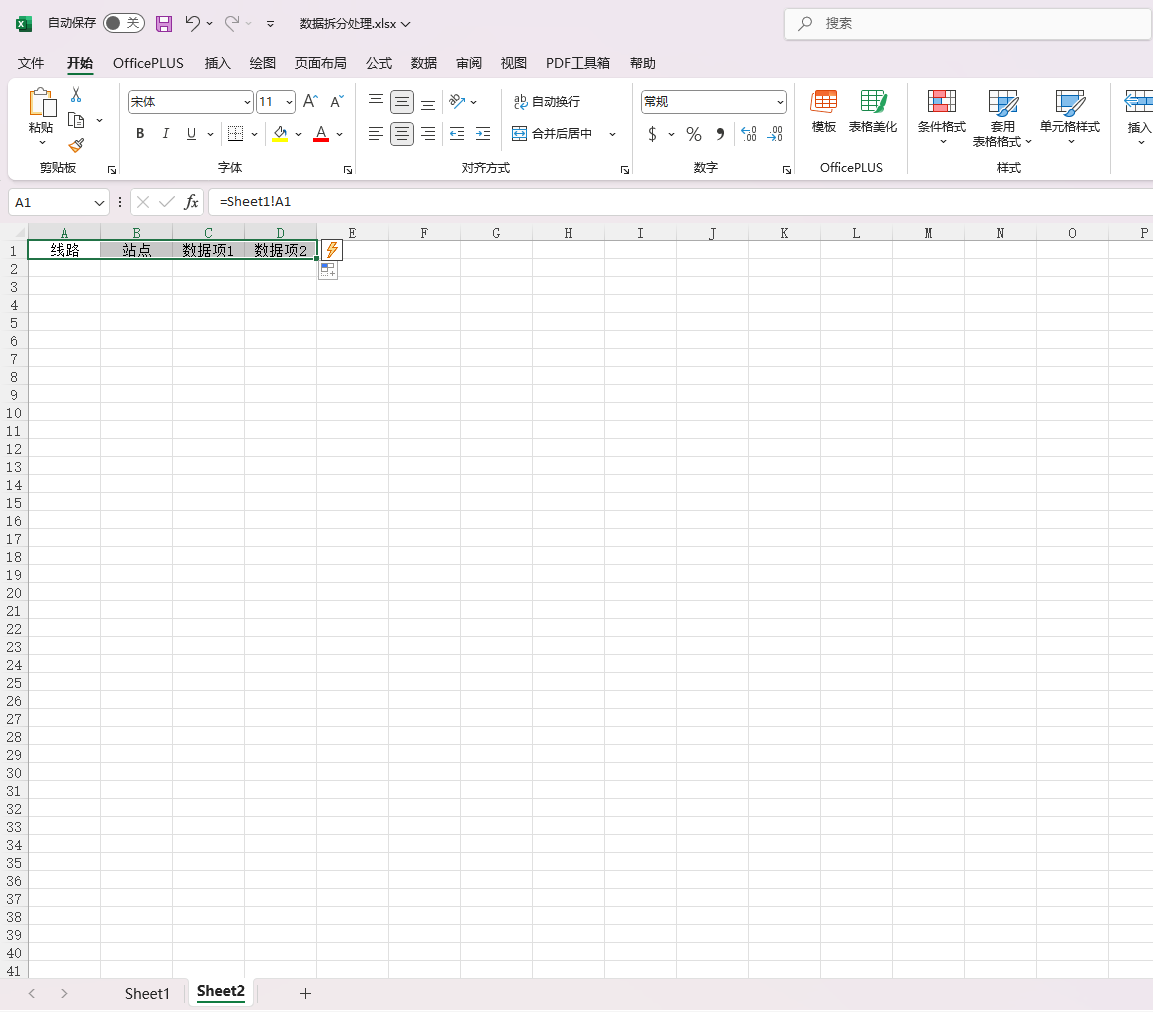Viewport: 1153px width, 1012px height.
Task: Click the Paste clipboard icon
Action: pos(42,103)
